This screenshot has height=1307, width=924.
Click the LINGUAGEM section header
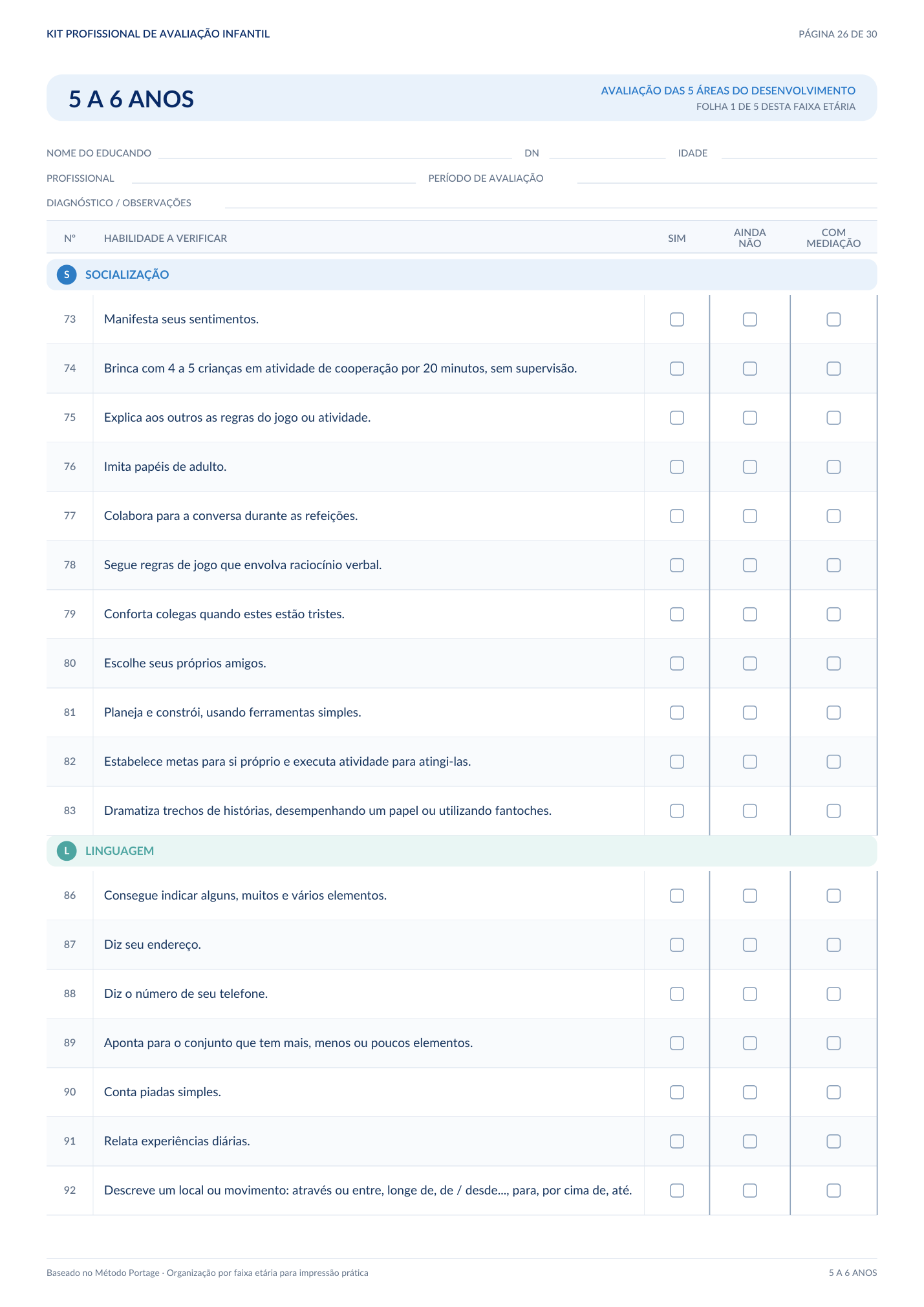click(x=462, y=851)
